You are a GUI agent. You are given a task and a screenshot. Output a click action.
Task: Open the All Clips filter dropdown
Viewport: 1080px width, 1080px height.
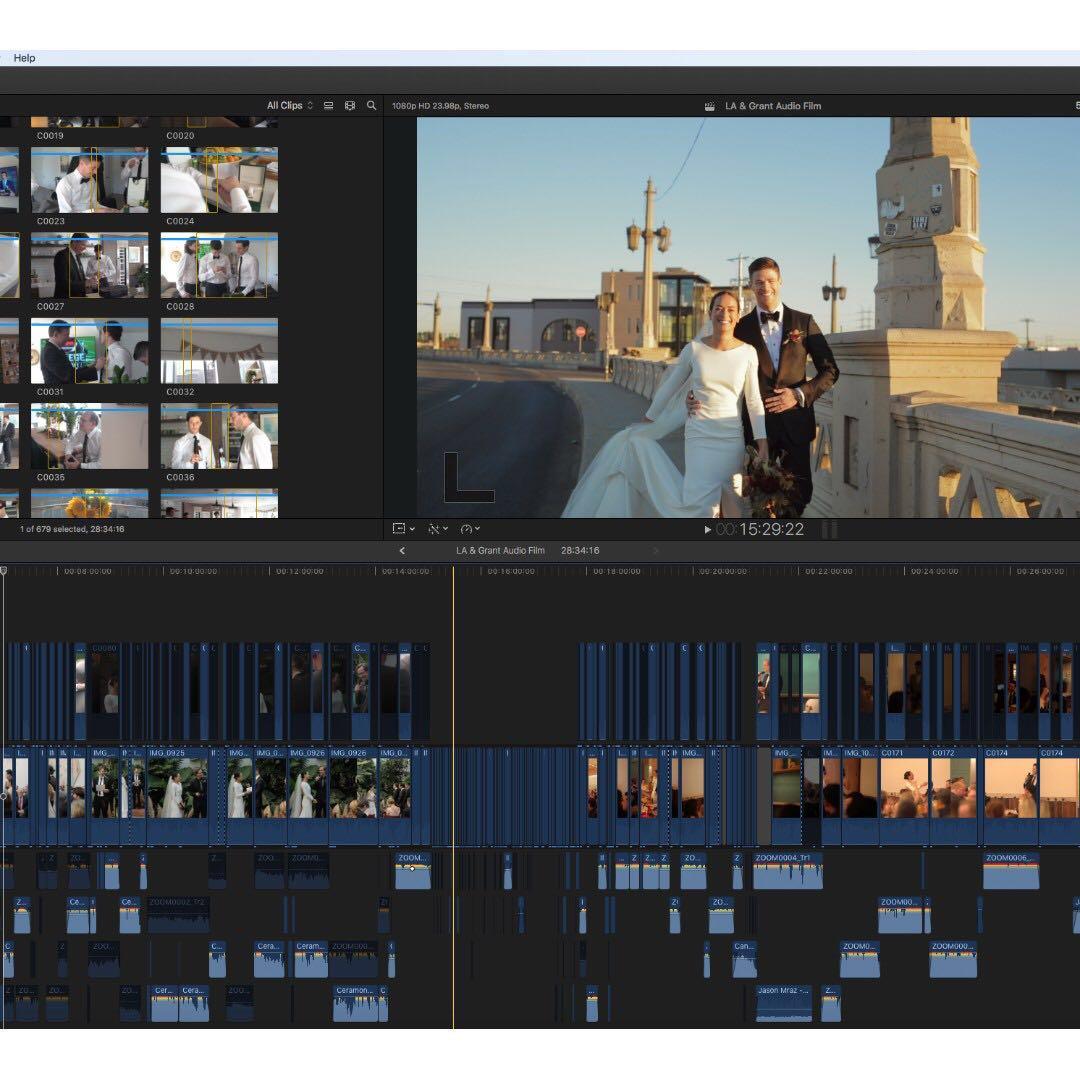[x=290, y=105]
